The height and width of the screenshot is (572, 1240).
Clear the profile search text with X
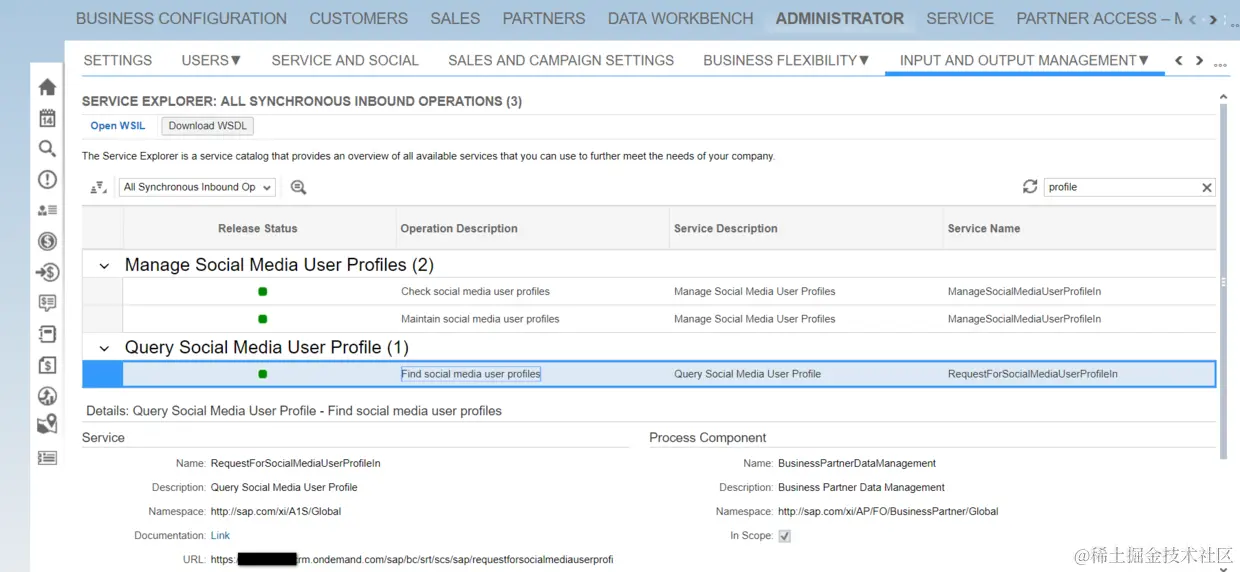(1207, 188)
